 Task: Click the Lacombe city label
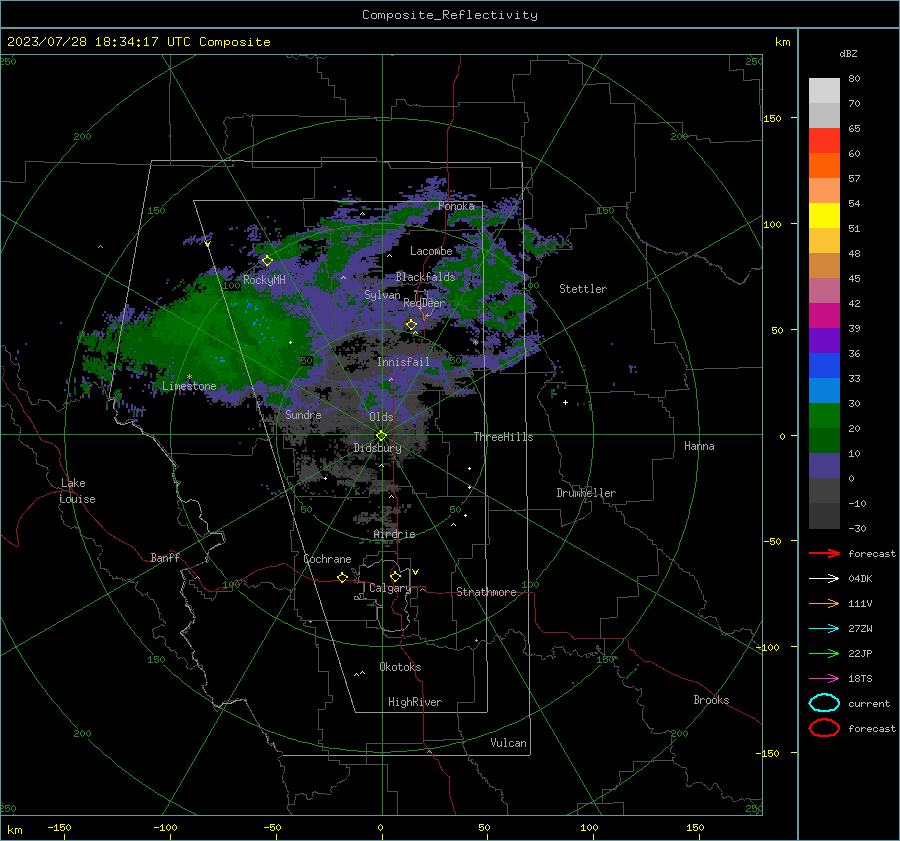point(431,251)
